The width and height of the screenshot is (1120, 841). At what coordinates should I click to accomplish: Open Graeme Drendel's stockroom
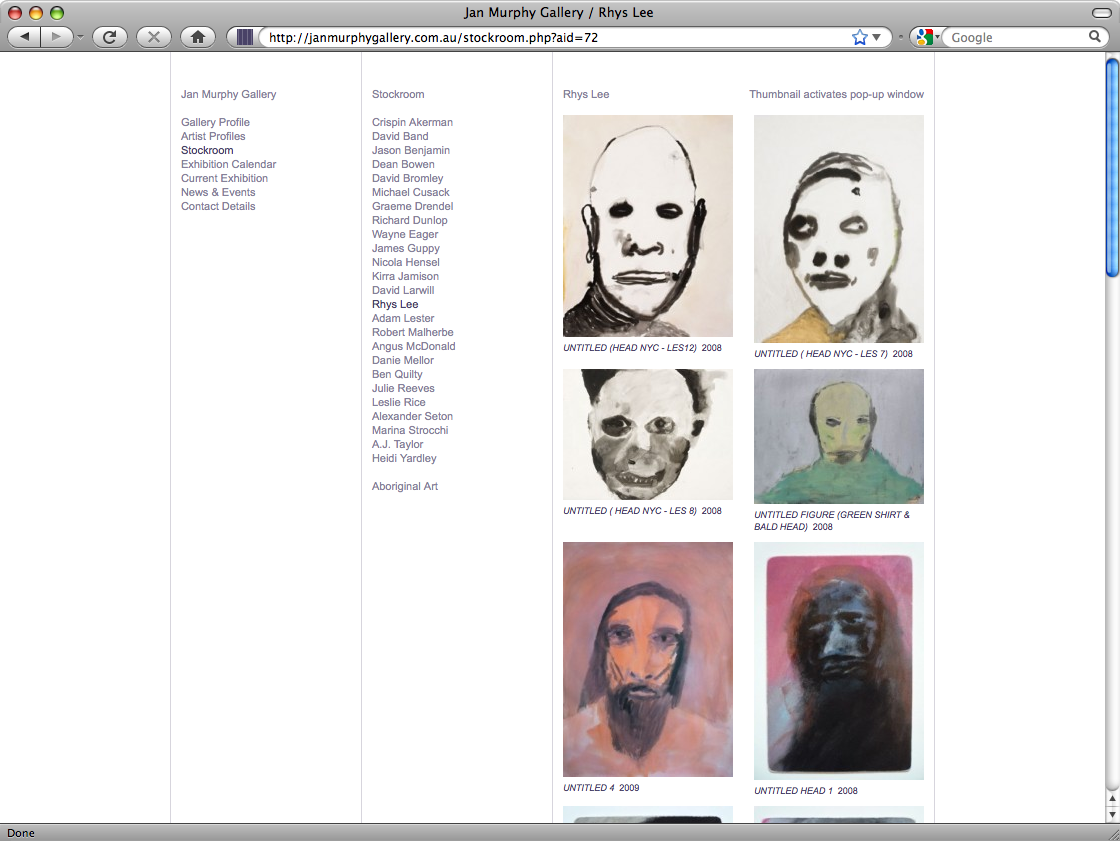tap(412, 206)
